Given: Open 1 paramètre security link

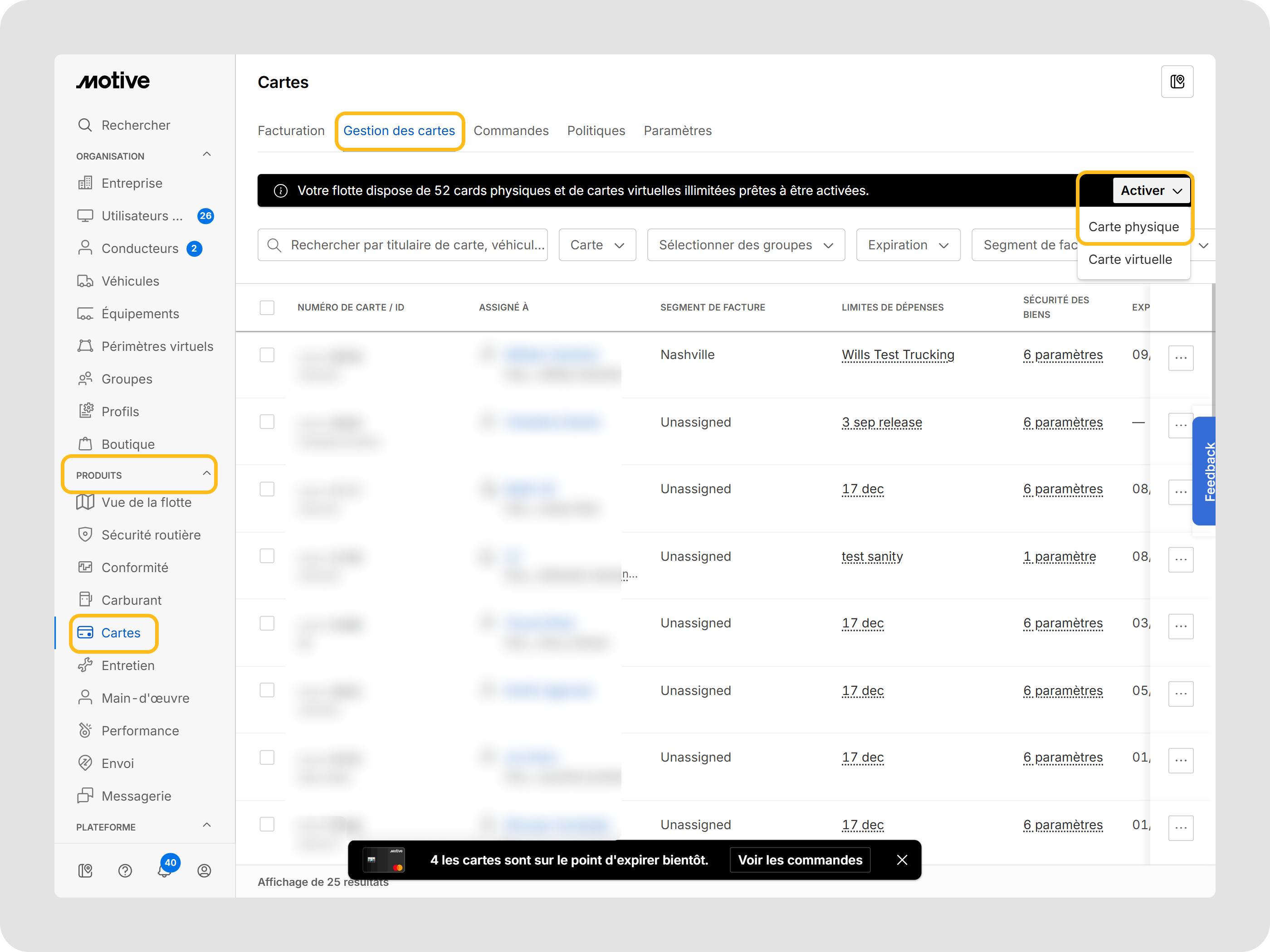Looking at the screenshot, I should 1059,556.
